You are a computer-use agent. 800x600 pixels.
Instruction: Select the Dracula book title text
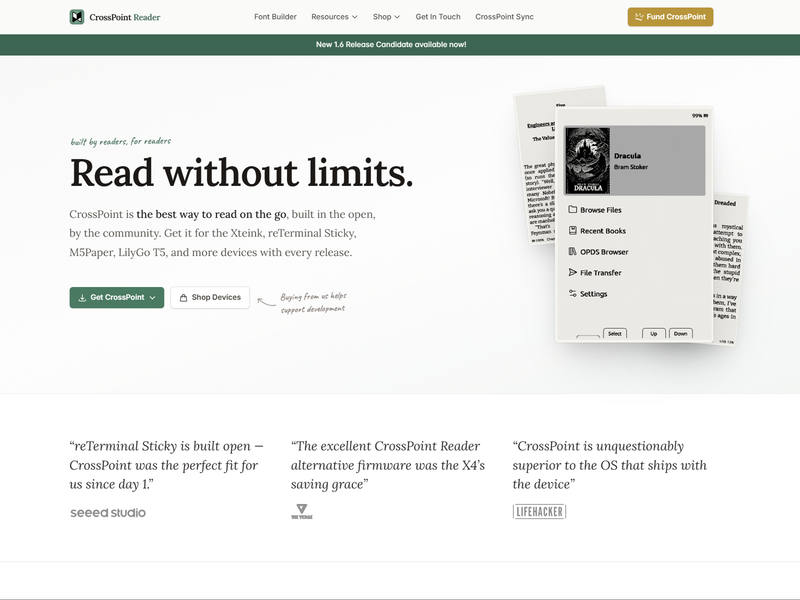628,156
